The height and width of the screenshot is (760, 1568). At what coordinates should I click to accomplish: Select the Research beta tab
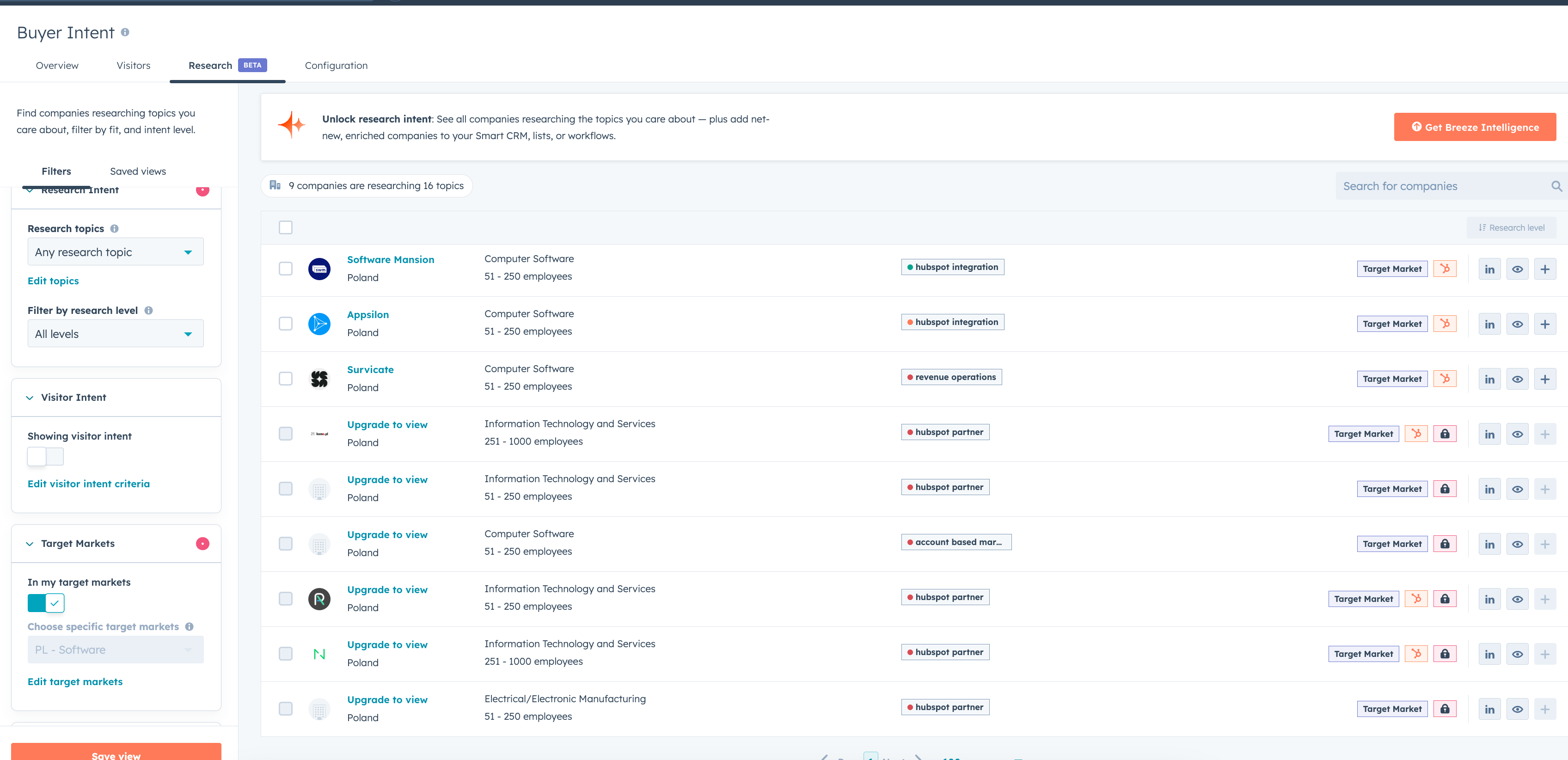tap(227, 66)
